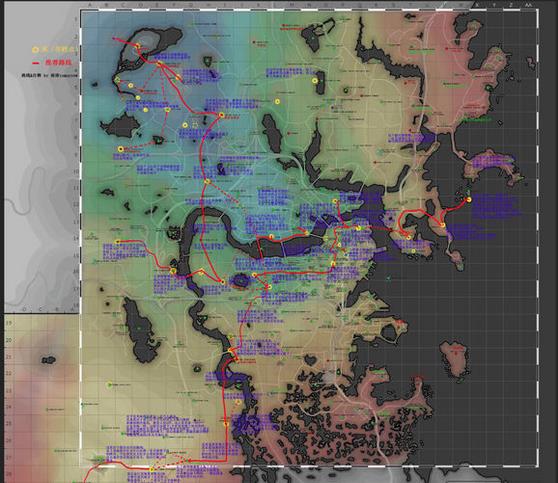Viewport: 558px width, 483px height.
Task: Select the yellow marker where the northern route bends south
Action: click(221, 115)
